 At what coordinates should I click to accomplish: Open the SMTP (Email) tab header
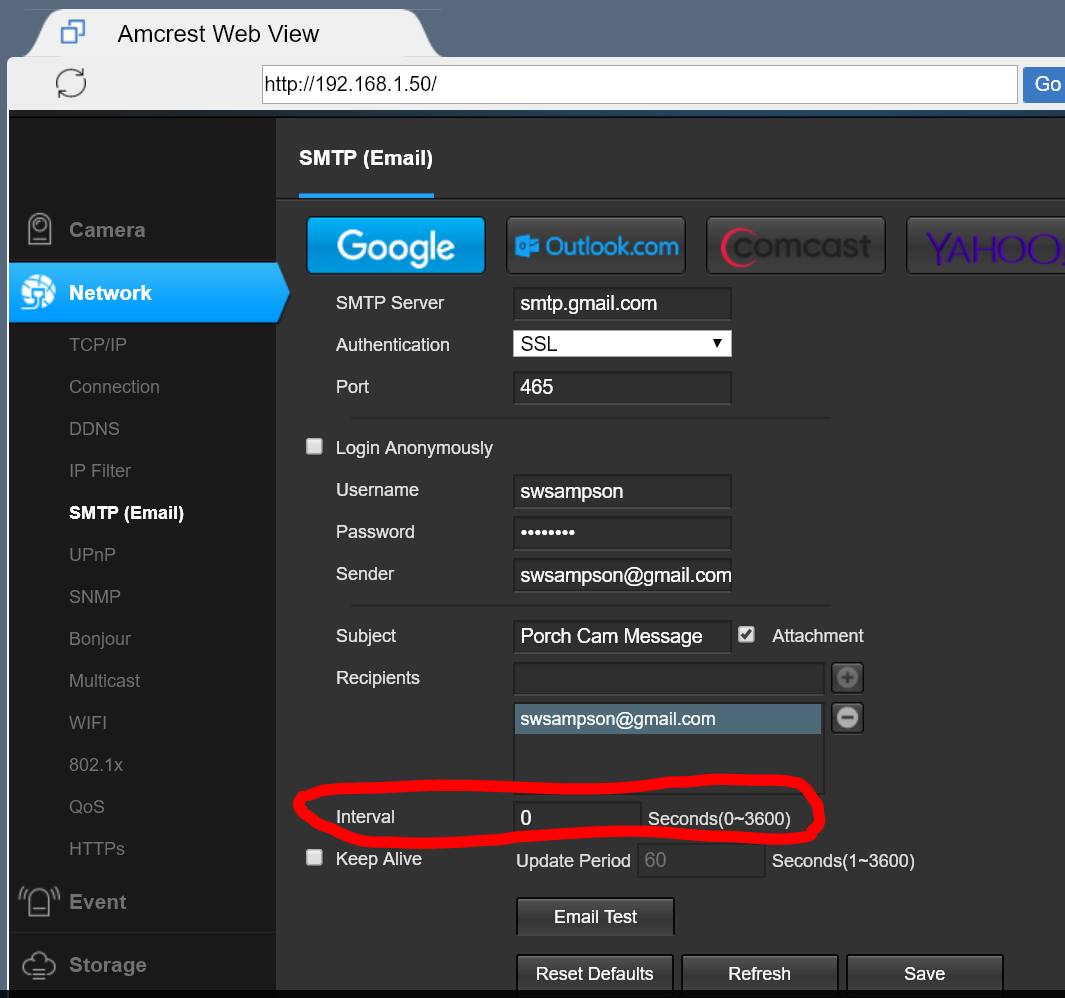coord(366,158)
